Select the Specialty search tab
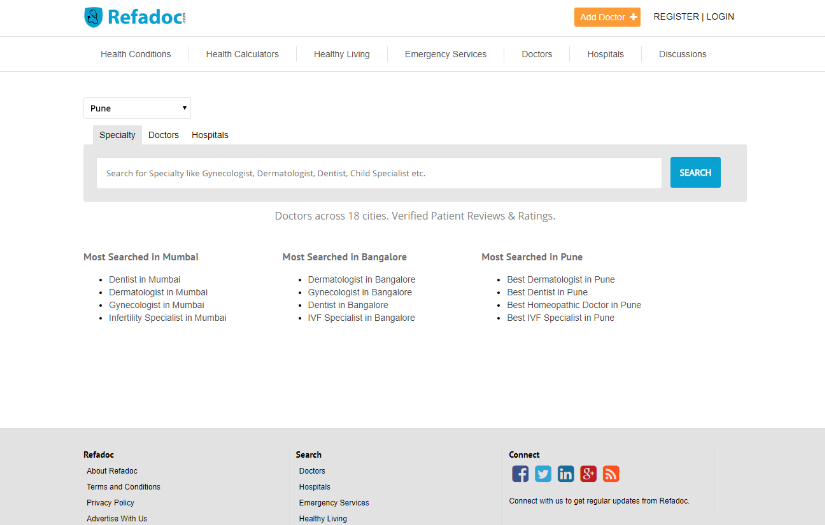The width and height of the screenshot is (825, 525). click(x=117, y=135)
